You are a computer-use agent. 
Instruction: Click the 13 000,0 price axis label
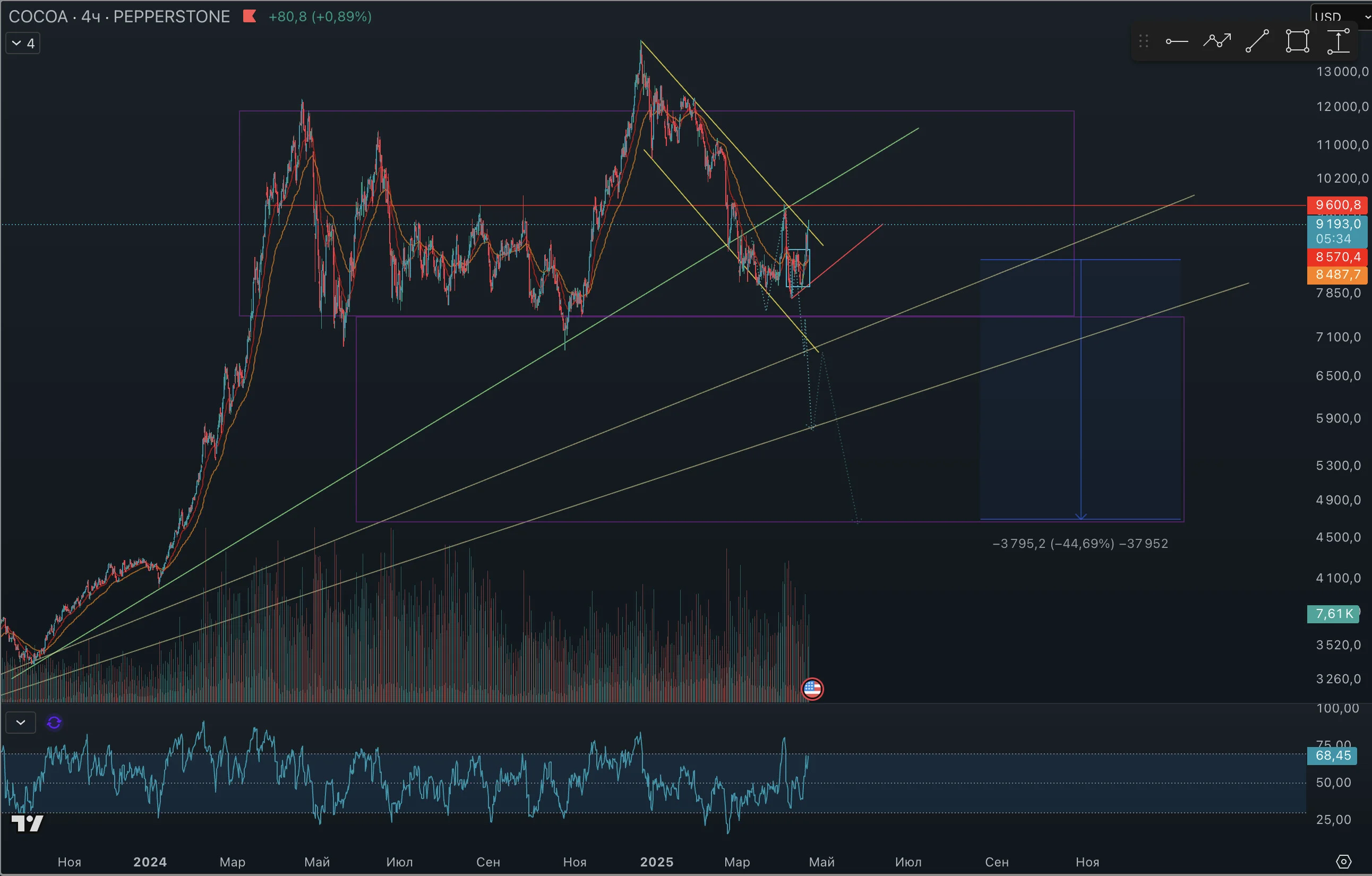1342,71
